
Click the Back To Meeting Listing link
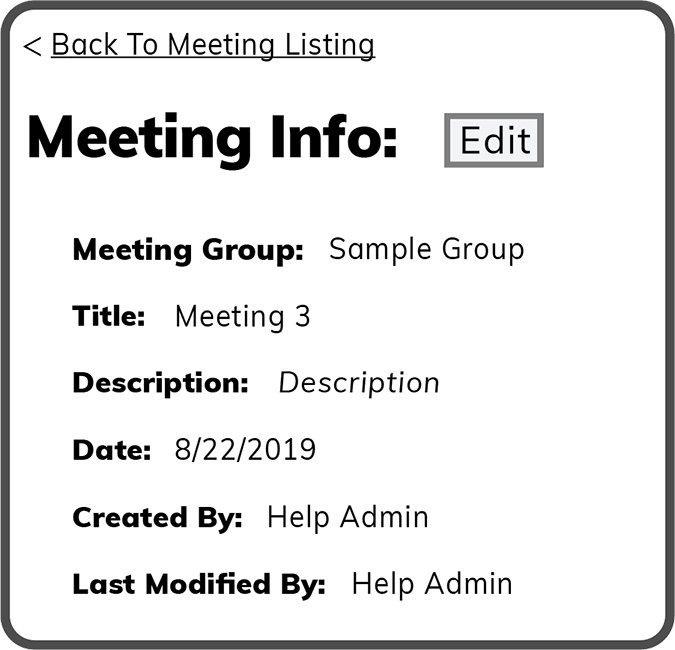(213, 45)
